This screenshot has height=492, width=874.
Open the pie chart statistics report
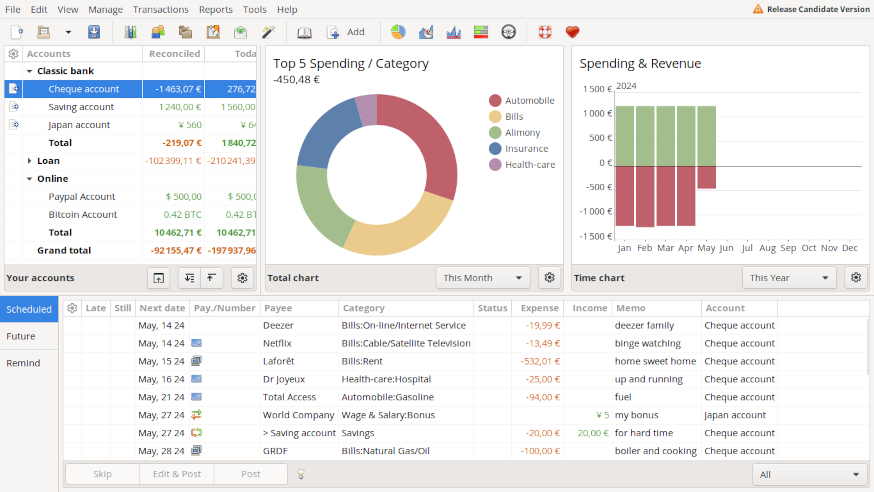tap(398, 32)
